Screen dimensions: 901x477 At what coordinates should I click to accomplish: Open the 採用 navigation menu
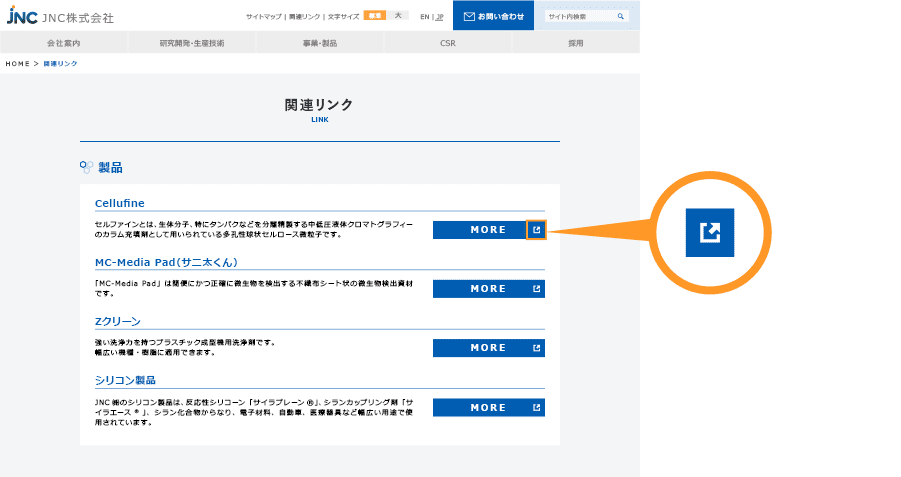point(576,43)
